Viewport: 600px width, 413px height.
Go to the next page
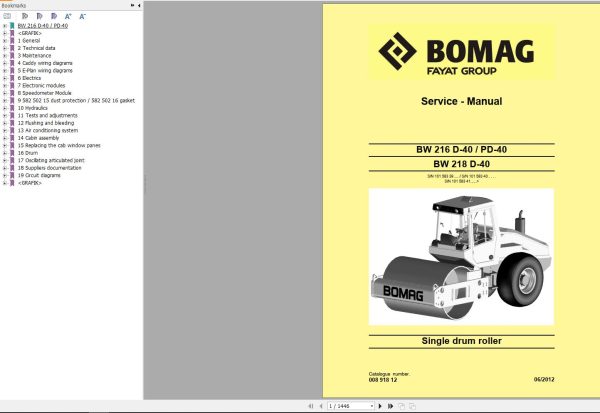click(380, 406)
